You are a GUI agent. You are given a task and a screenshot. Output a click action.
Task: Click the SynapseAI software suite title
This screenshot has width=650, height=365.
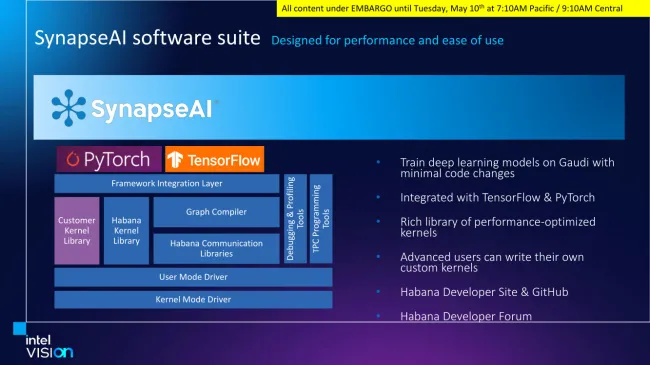(x=148, y=38)
